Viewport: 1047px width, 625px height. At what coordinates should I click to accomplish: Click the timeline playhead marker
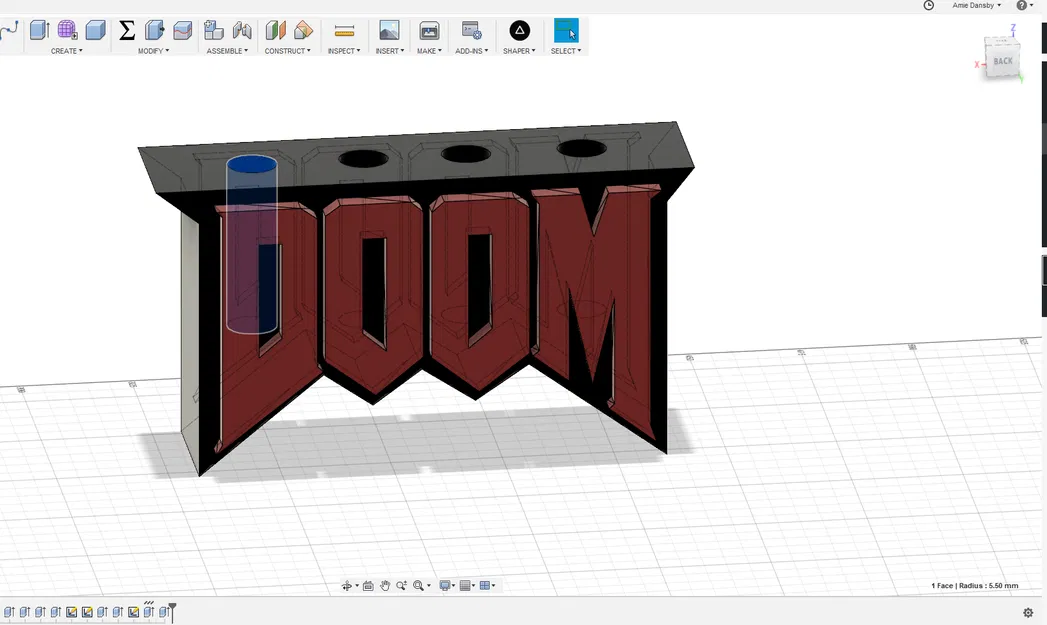point(172,610)
